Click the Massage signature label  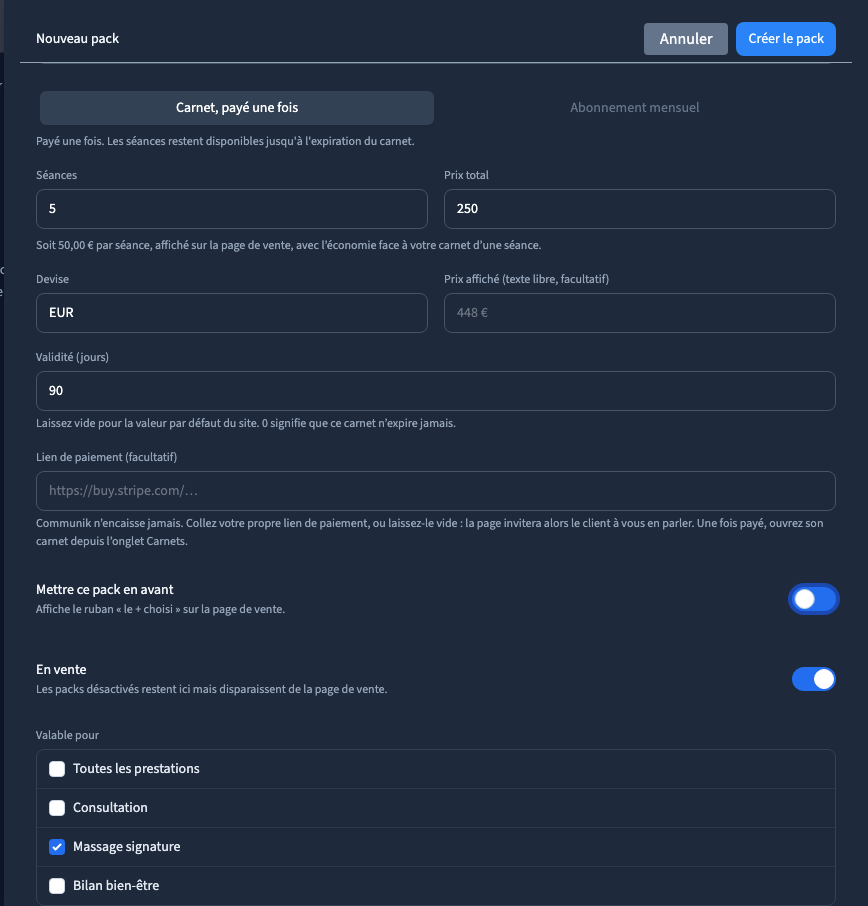pyautogui.click(x=127, y=846)
